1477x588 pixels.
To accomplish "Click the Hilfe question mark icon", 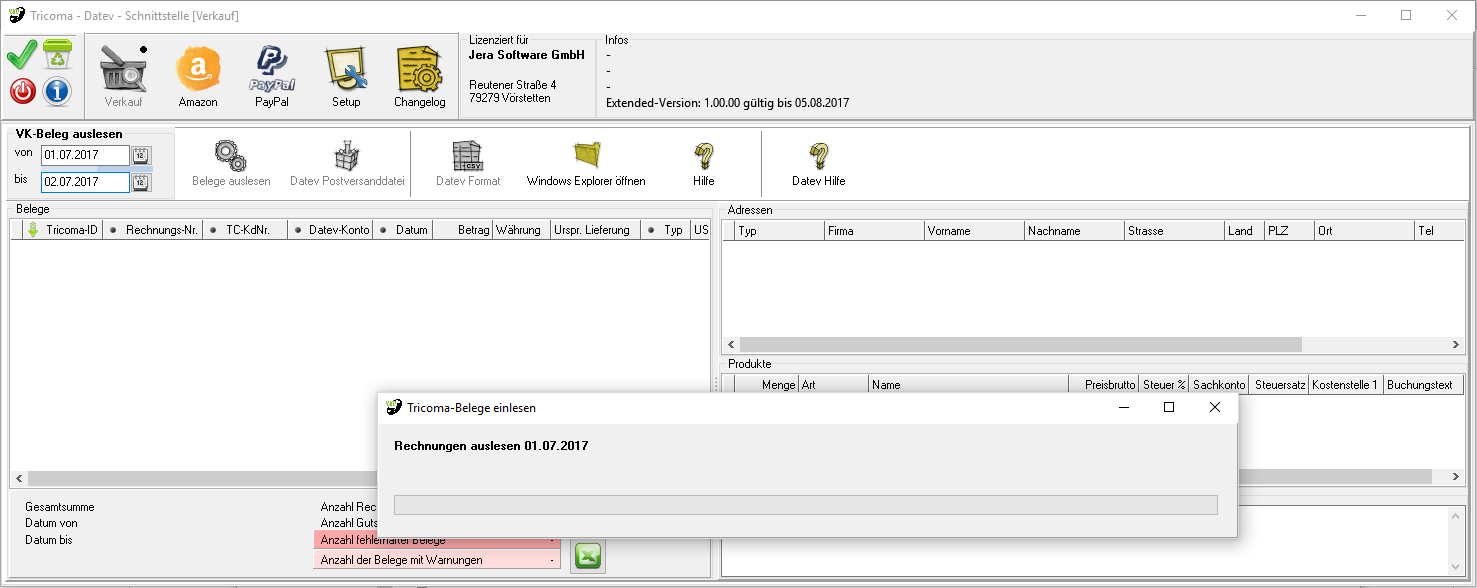I will tap(703, 156).
